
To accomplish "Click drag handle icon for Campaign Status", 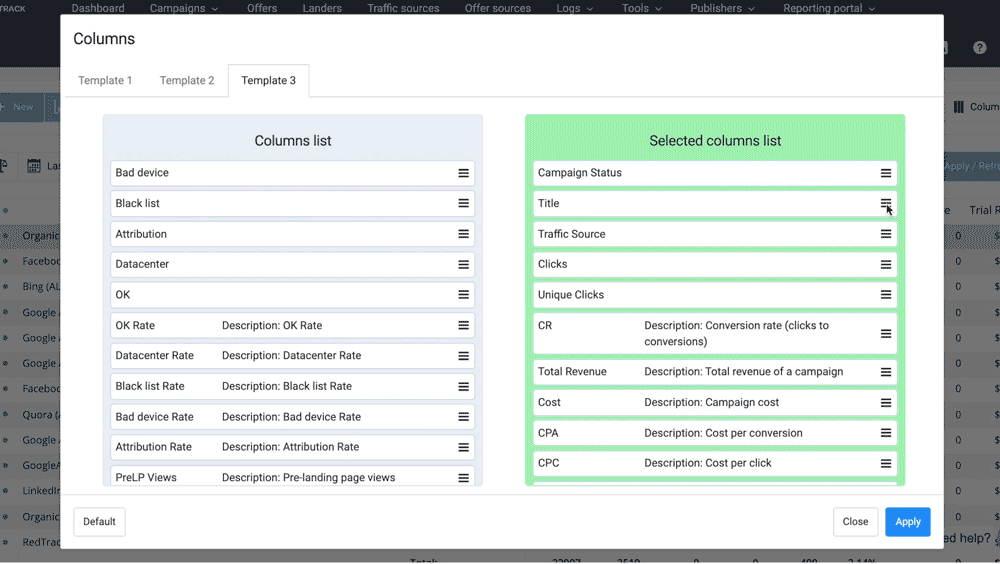I will click(x=885, y=173).
